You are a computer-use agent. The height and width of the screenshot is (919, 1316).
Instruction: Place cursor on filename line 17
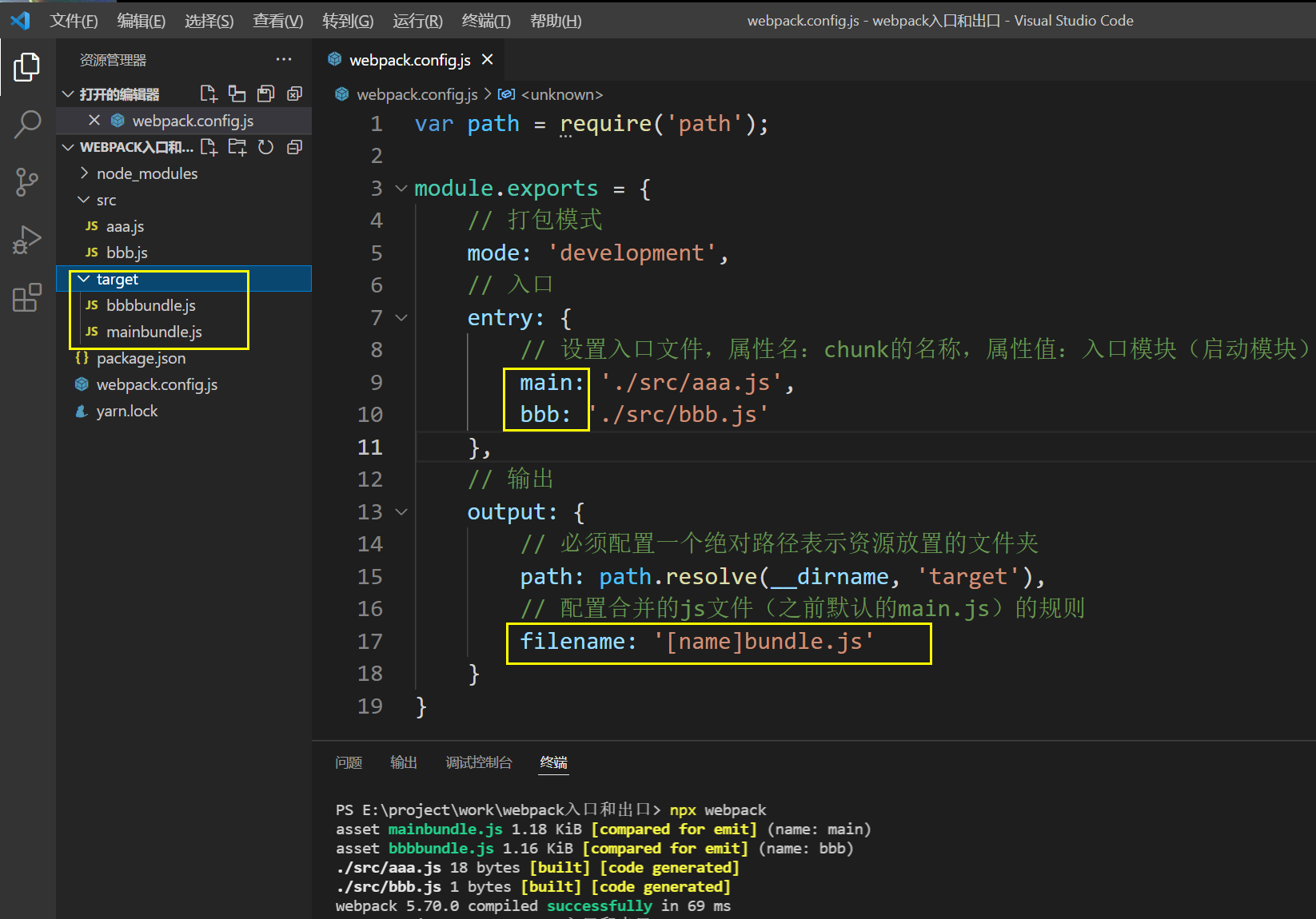click(x=697, y=642)
